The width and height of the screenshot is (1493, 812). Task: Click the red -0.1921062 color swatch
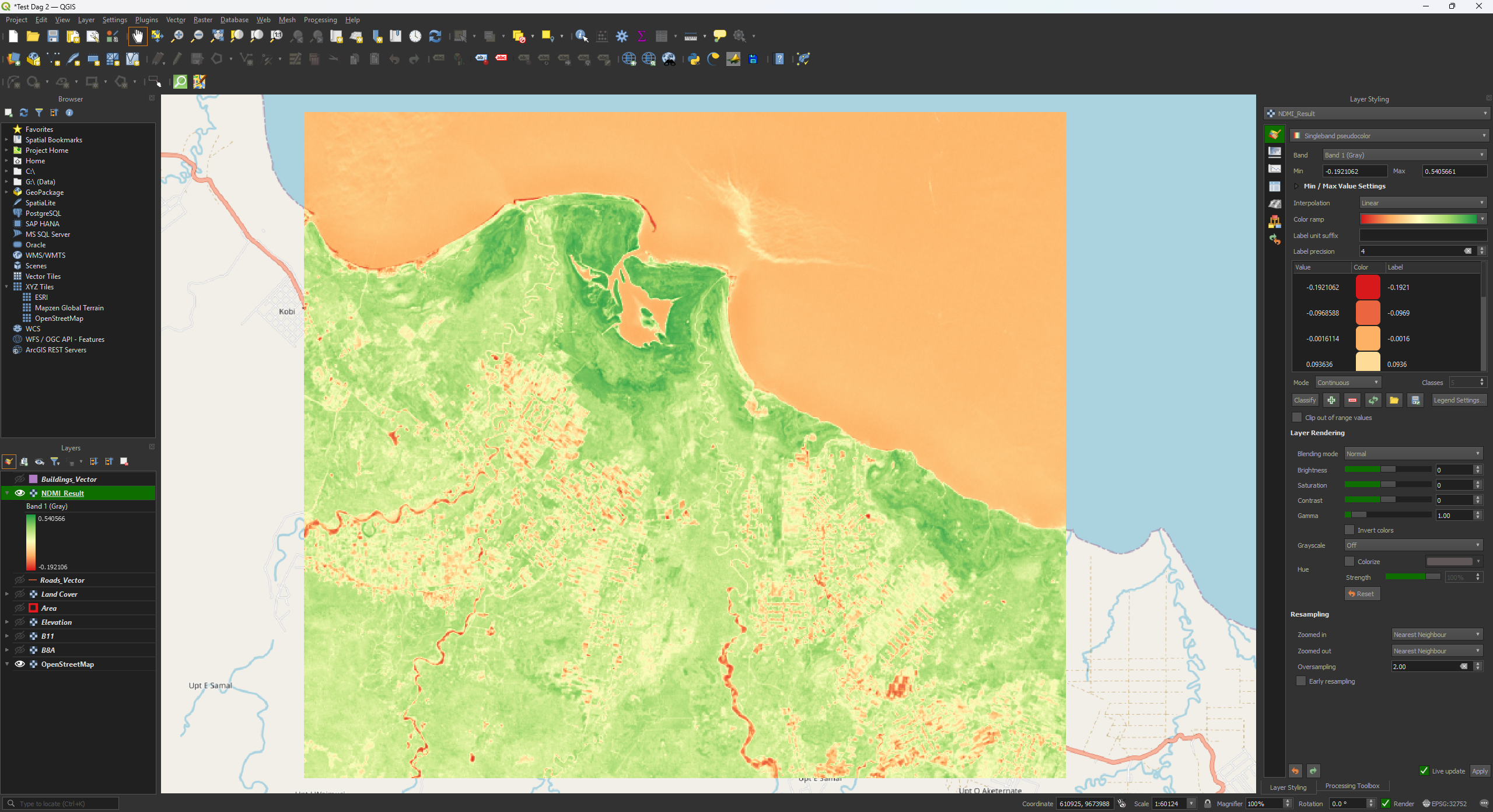[1368, 288]
